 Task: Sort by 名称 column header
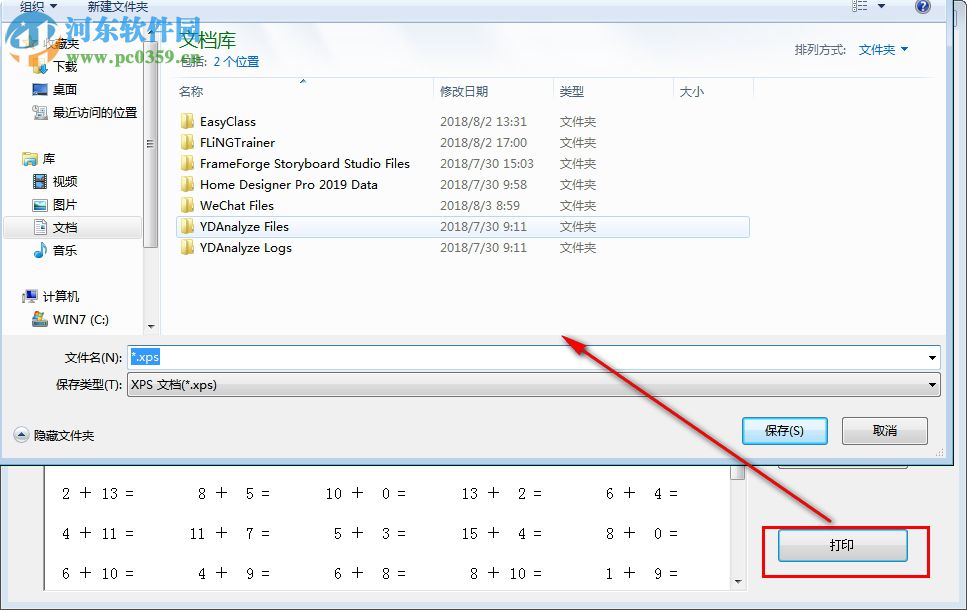[x=191, y=91]
